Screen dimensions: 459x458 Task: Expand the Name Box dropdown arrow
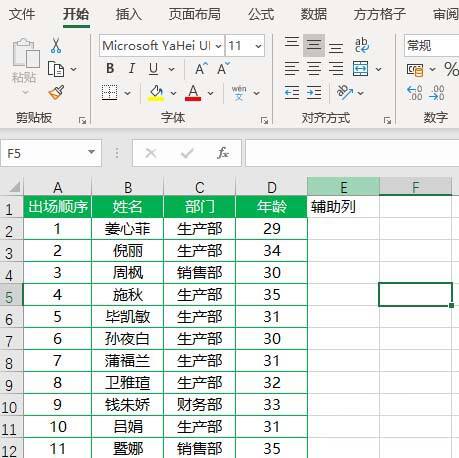[x=91, y=152]
